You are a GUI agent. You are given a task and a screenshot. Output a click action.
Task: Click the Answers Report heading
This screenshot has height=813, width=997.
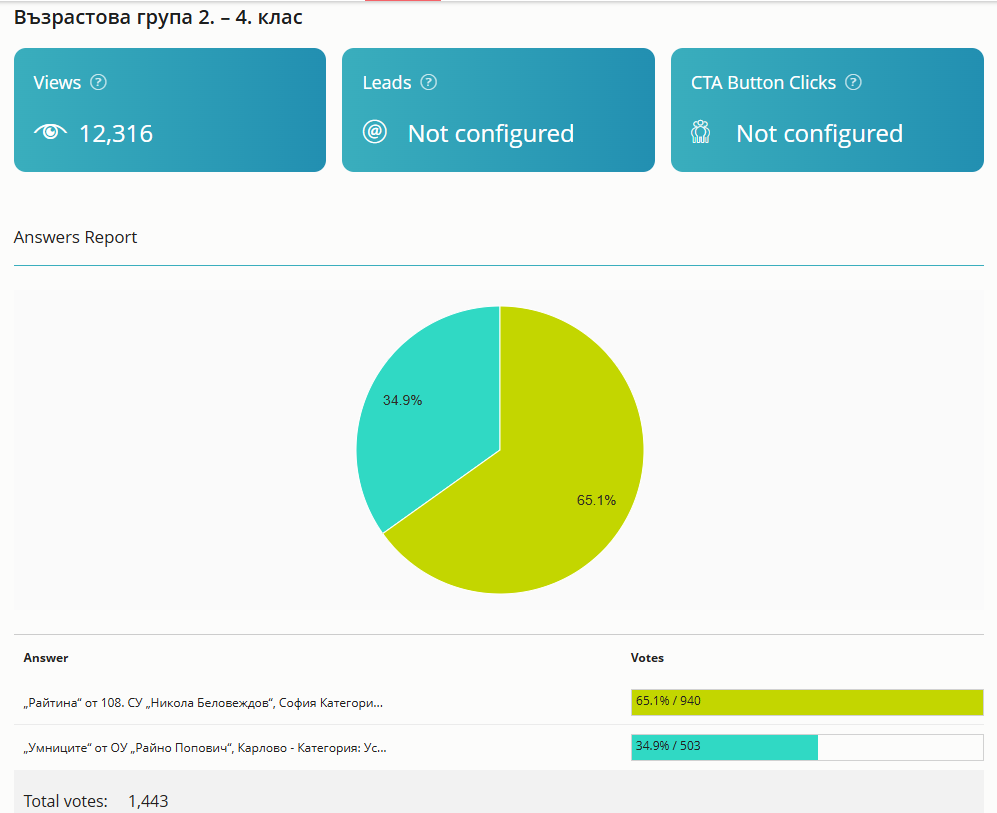point(75,237)
